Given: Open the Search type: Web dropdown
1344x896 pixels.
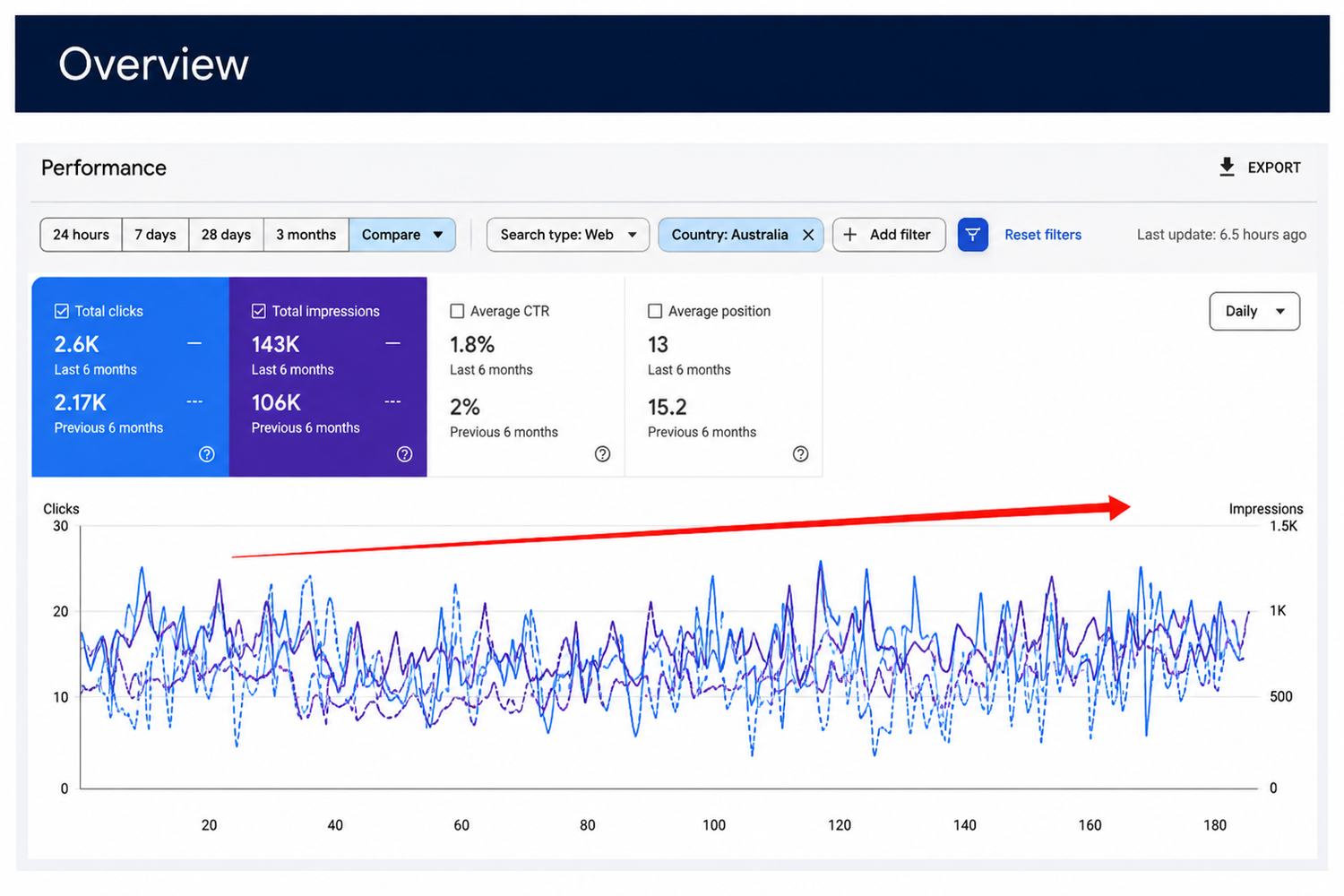Looking at the screenshot, I should point(568,235).
